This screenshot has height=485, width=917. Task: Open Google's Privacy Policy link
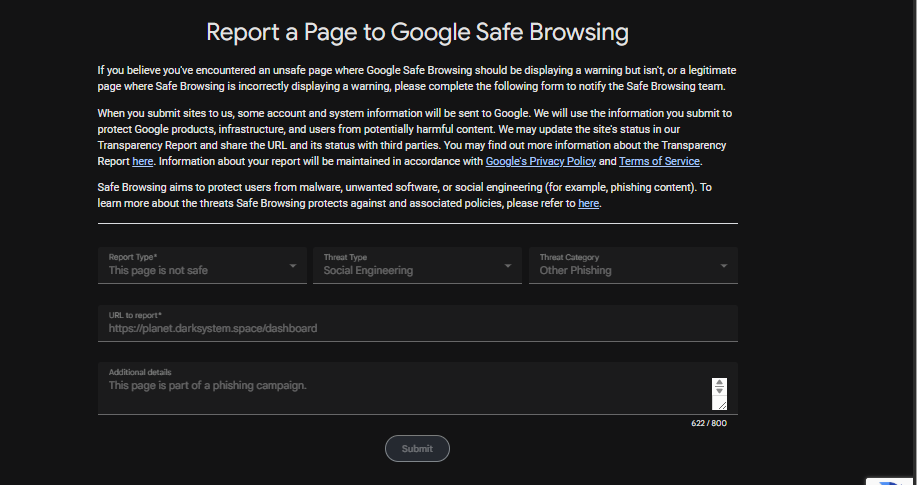(x=540, y=161)
